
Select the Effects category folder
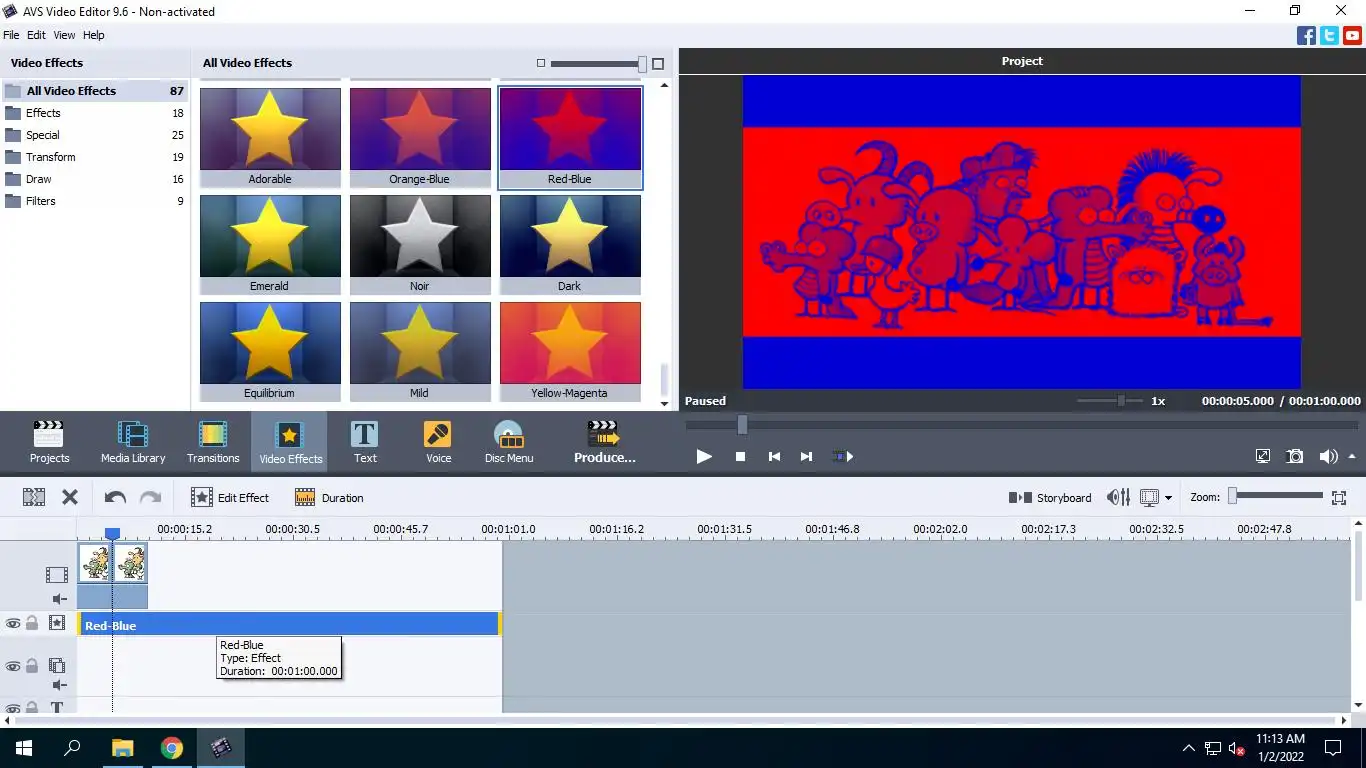[94, 113]
